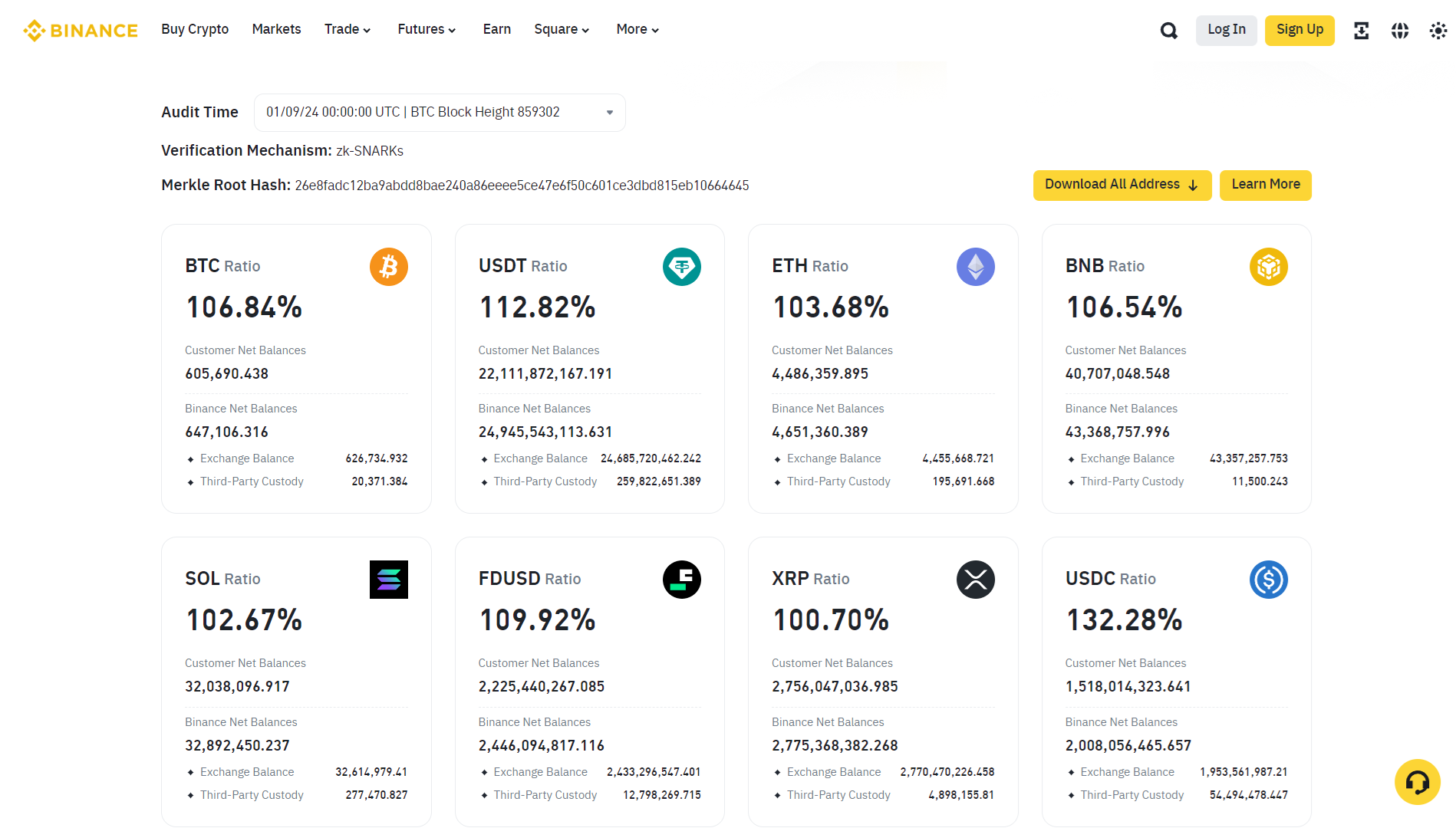This screenshot has width=1456, height=828.
Task: Click the Log In button
Action: tap(1227, 30)
